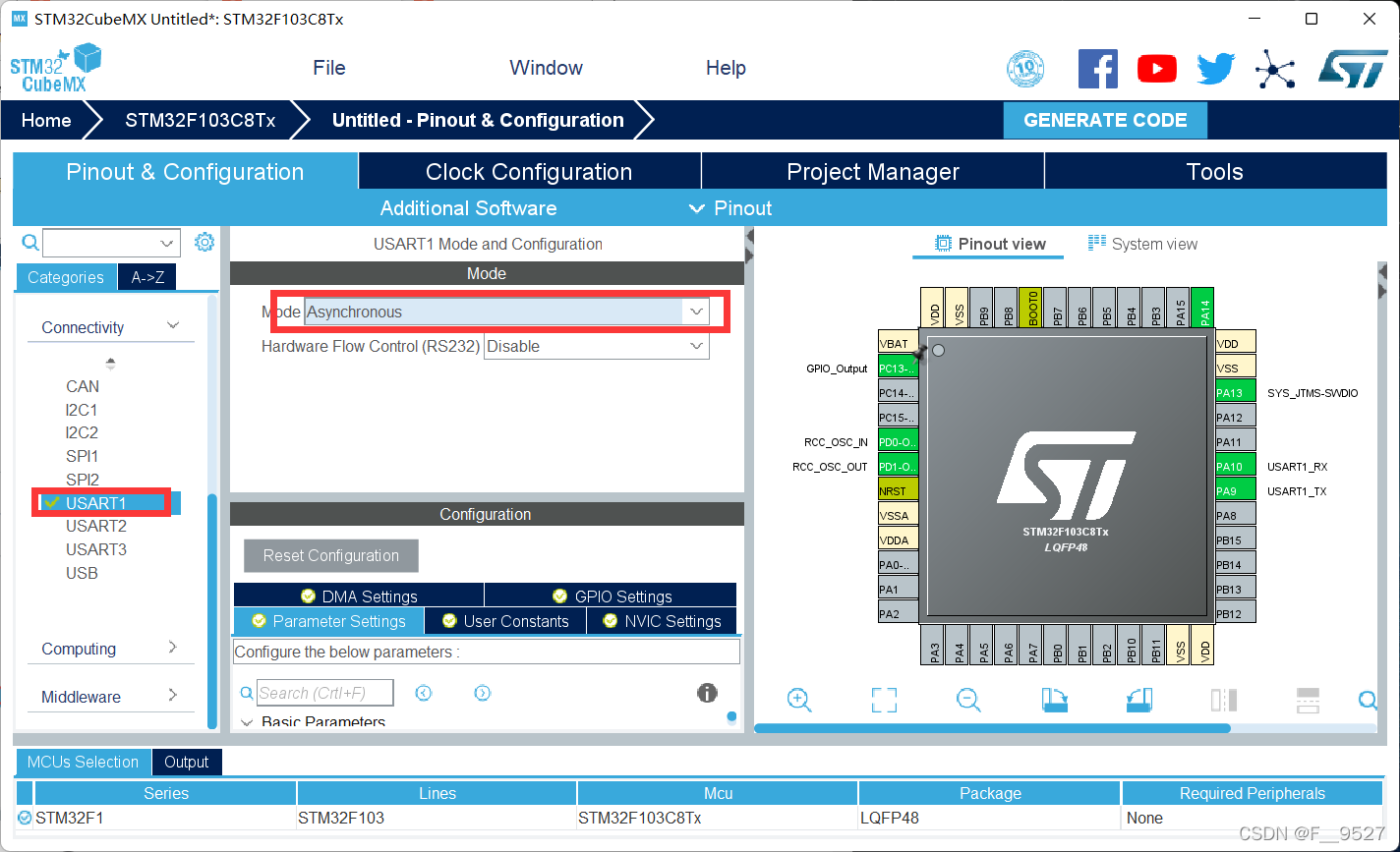Click the parameter search magnifier icon
The image size is (1400, 852).
(247, 694)
